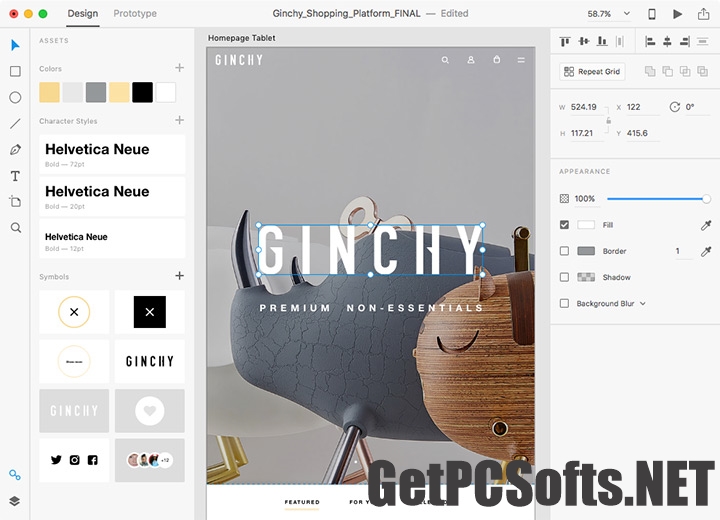Align selection to left edge
The image size is (720, 520).
650,42
